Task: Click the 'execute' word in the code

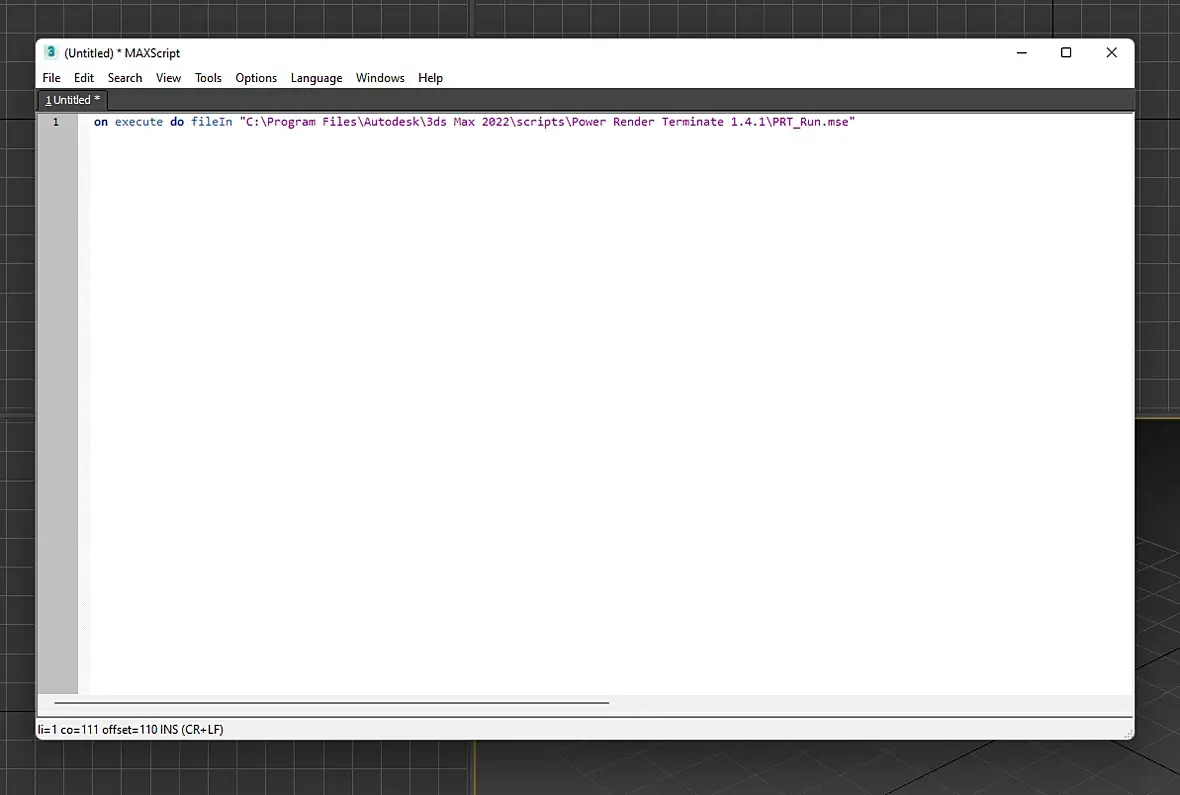Action: point(138,122)
